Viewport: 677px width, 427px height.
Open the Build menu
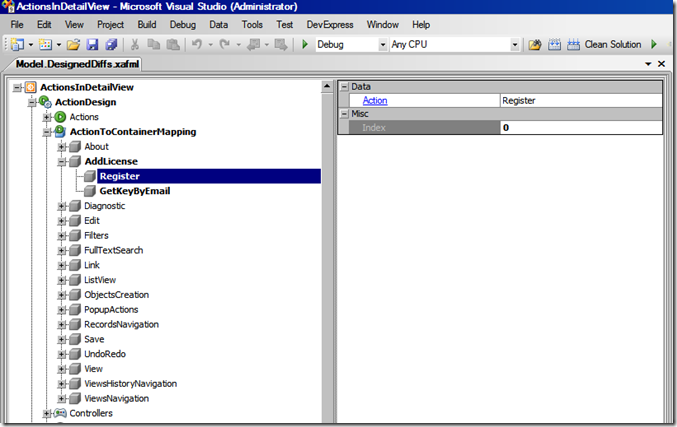(147, 25)
